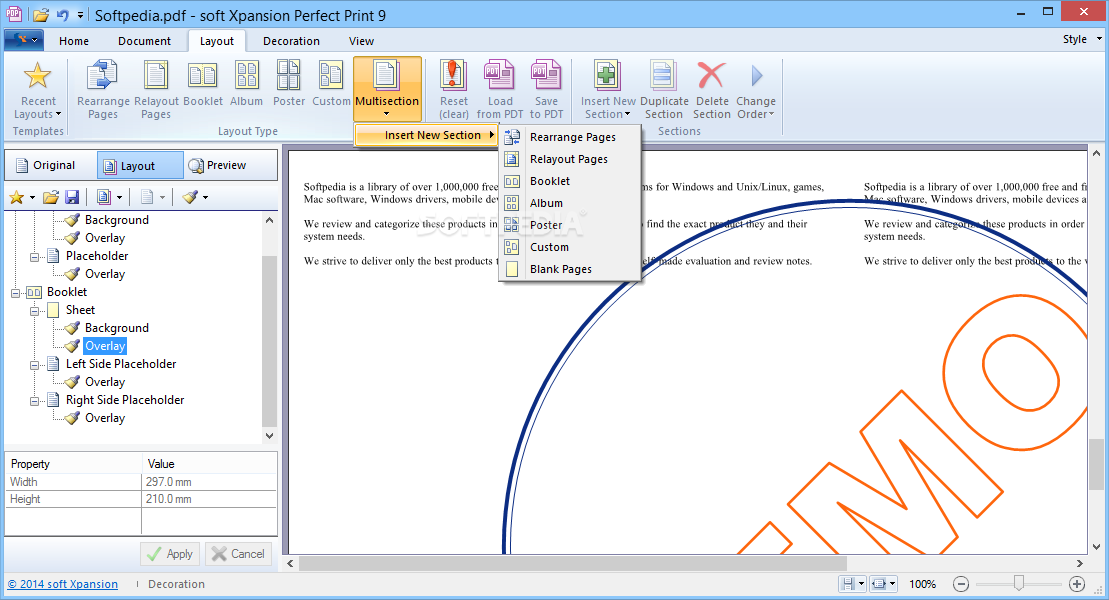Click the Layout ribbon tab
1109x600 pixels.
pos(216,41)
